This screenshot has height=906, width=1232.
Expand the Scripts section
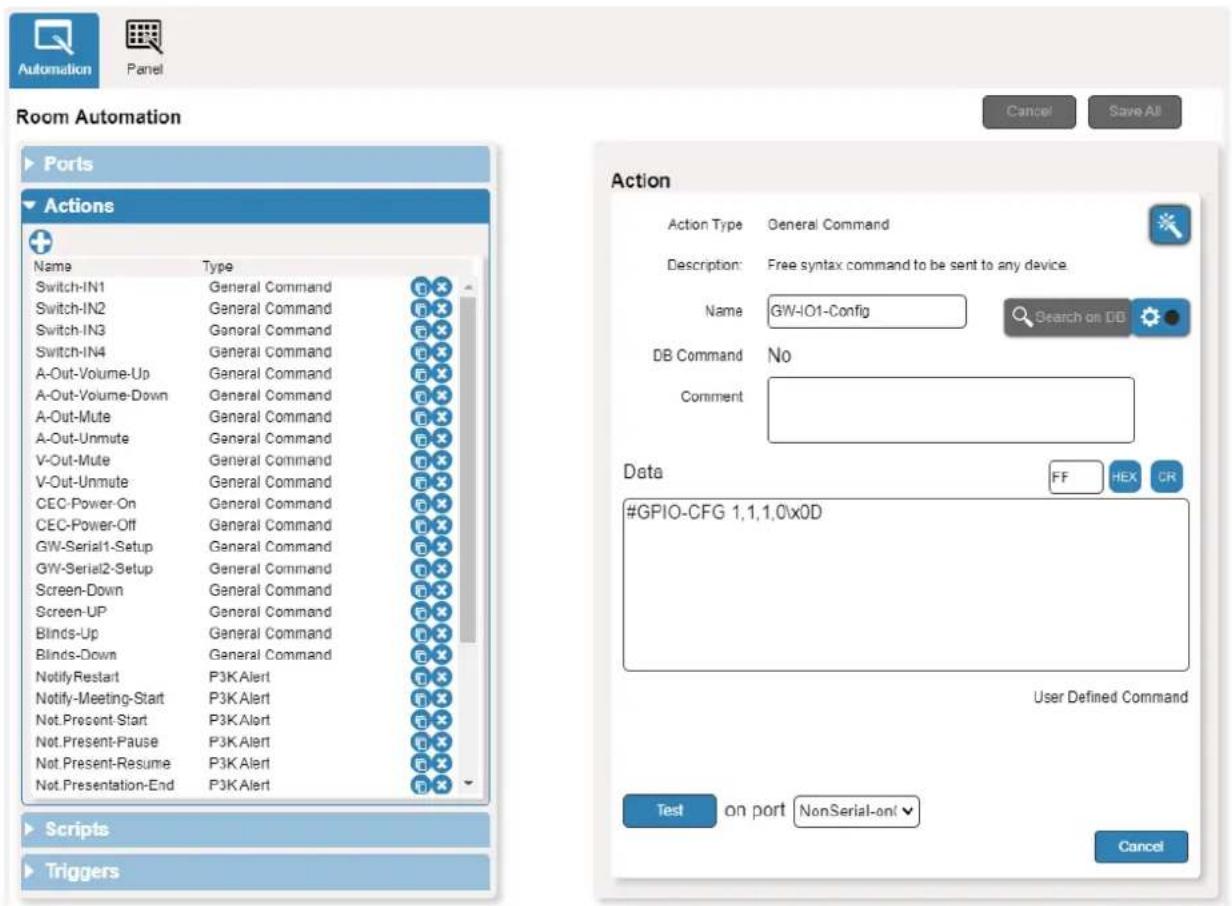click(x=256, y=830)
